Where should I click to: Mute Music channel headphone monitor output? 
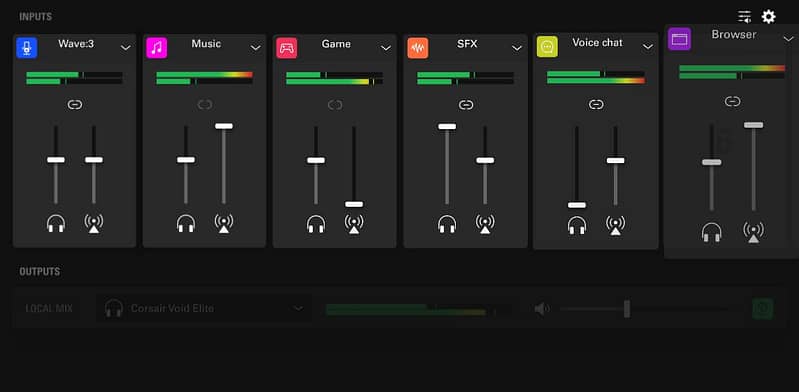click(x=186, y=223)
